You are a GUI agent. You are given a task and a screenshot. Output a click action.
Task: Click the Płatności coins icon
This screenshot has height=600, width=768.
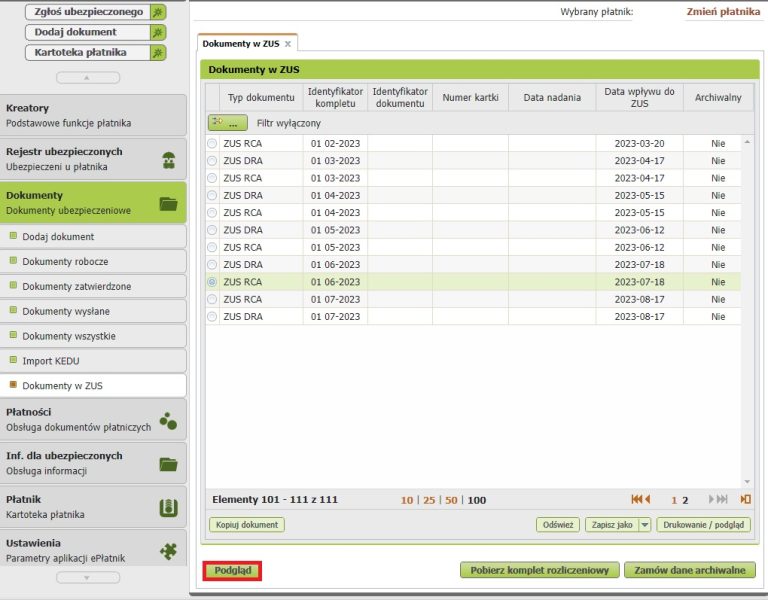click(168, 420)
